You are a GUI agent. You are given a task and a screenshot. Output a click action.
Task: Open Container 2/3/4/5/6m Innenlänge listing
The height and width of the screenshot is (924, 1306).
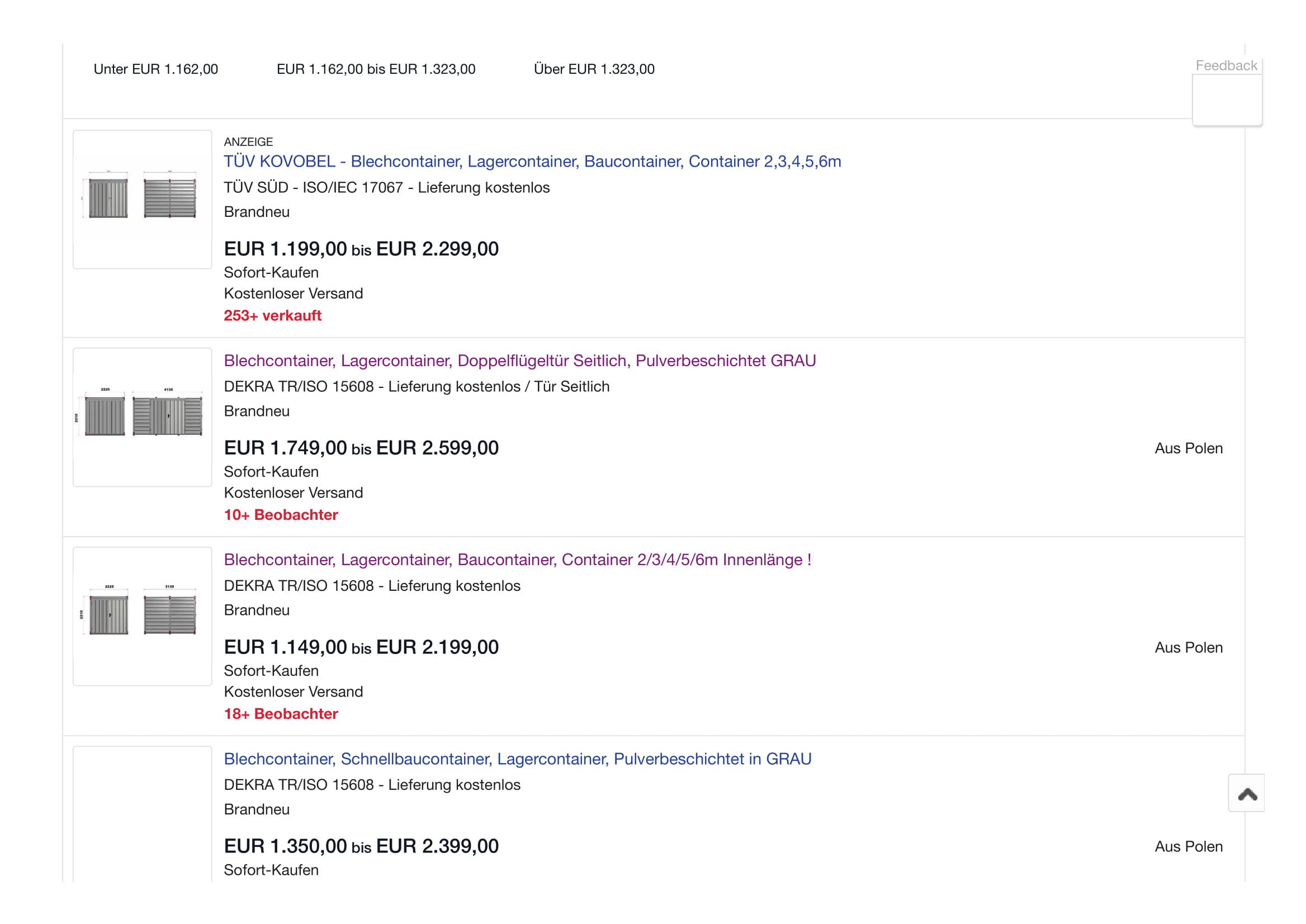click(517, 560)
